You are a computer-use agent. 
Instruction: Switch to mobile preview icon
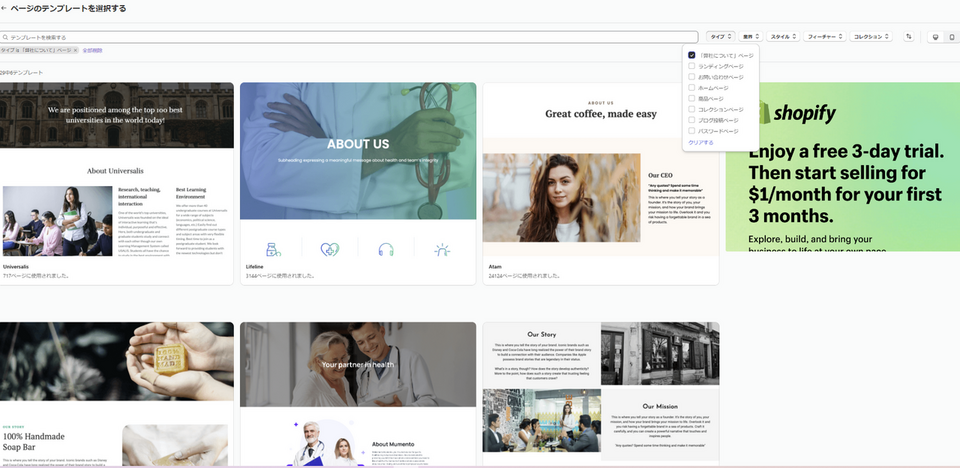pyautogui.click(x=951, y=37)
